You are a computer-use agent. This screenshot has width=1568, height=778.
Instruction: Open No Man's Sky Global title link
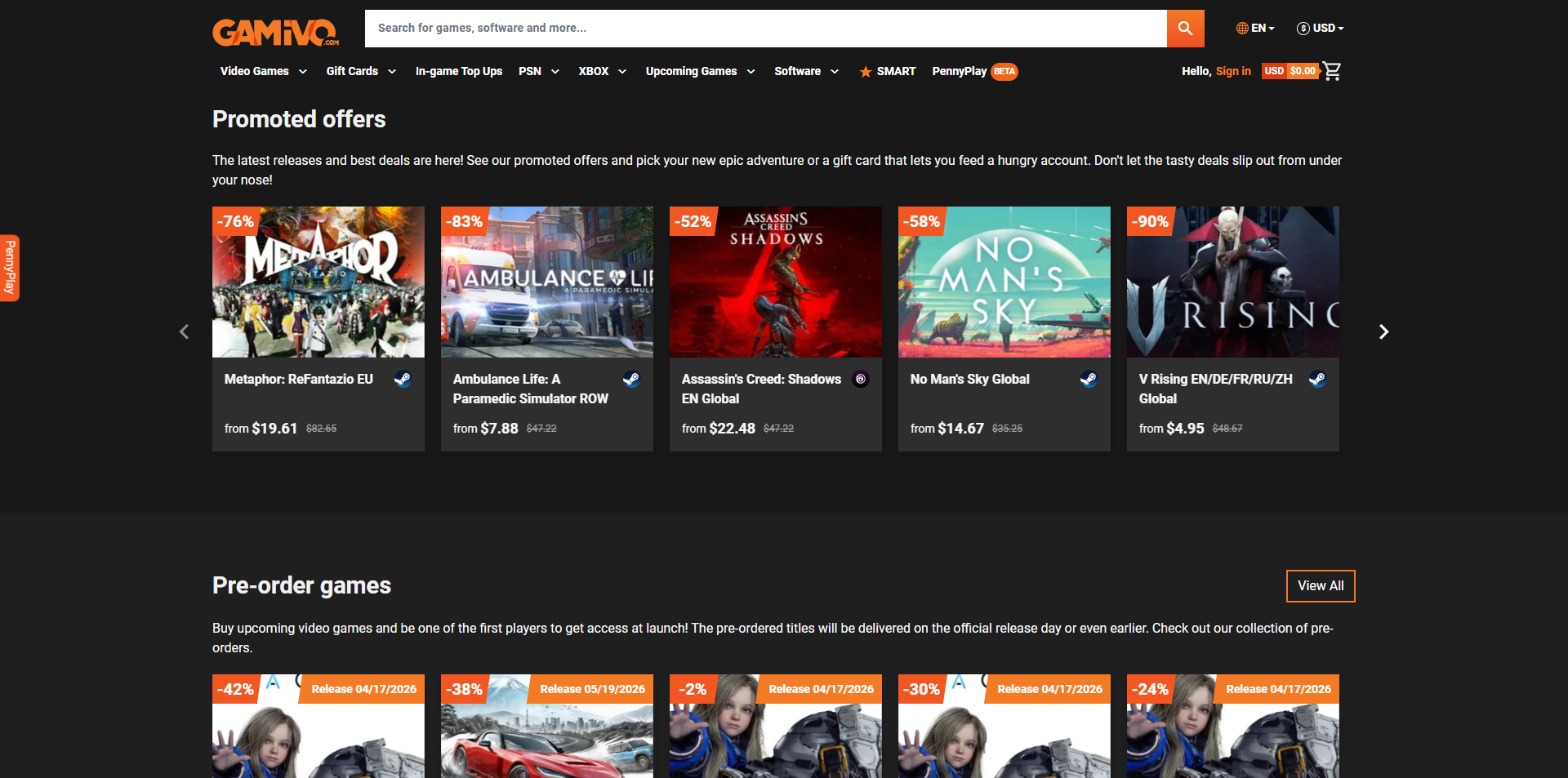click(970, 380)
